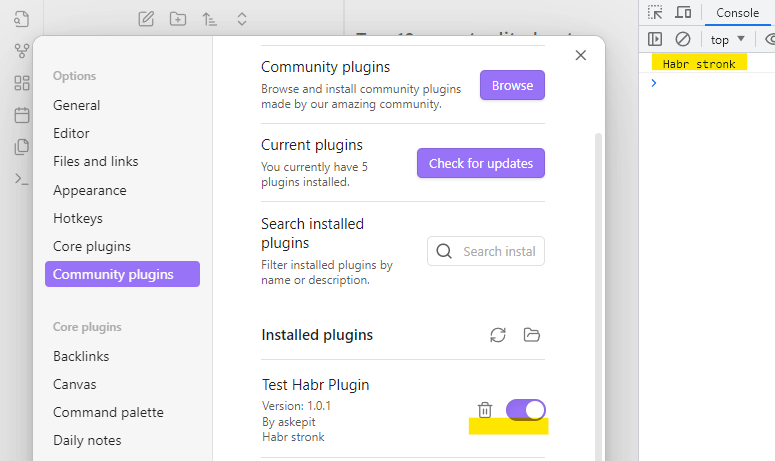This screenshot has width=775, height=461.
Task: Reload plugins with the refresh icon
Action: [x=498, y=335]
